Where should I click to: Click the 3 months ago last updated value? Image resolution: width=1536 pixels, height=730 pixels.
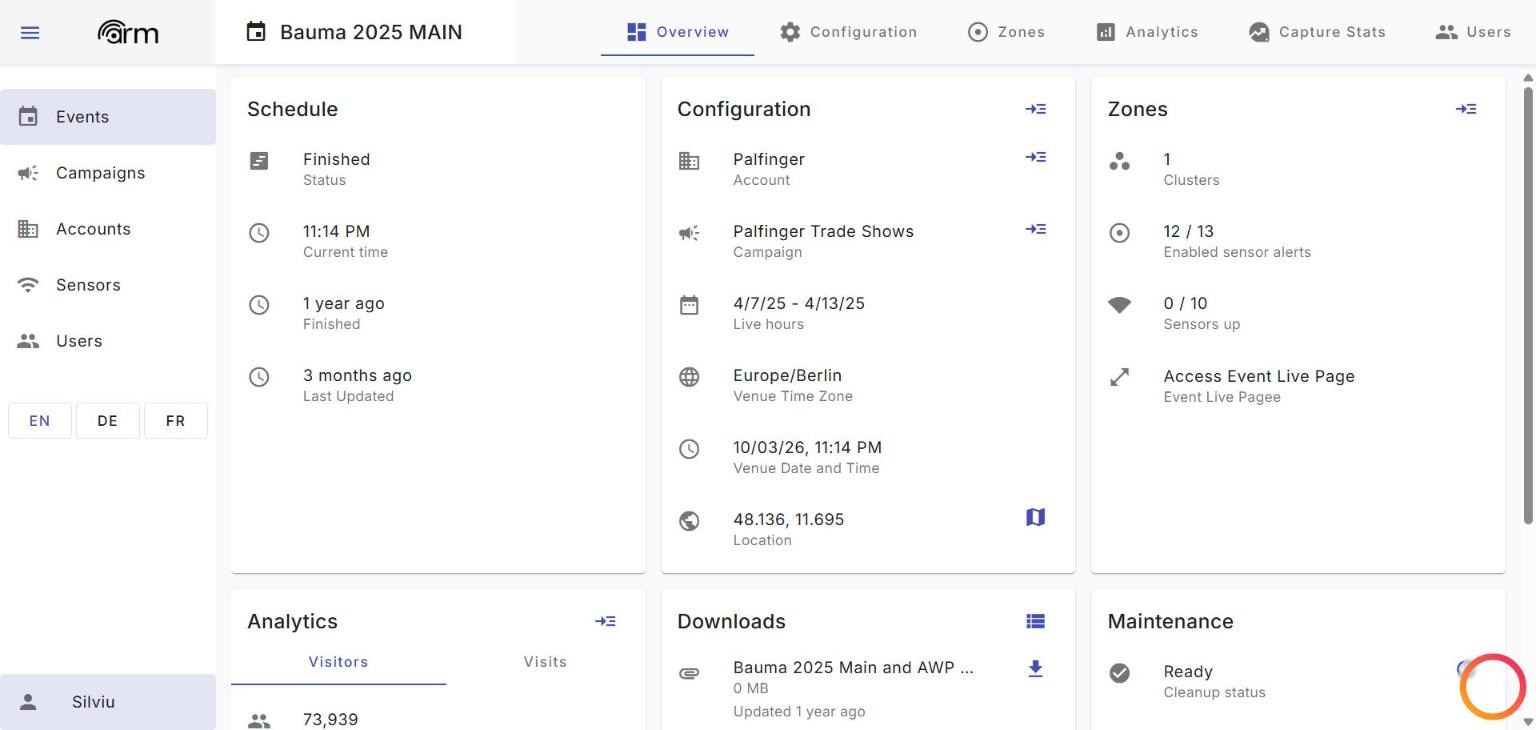point(357,375)
